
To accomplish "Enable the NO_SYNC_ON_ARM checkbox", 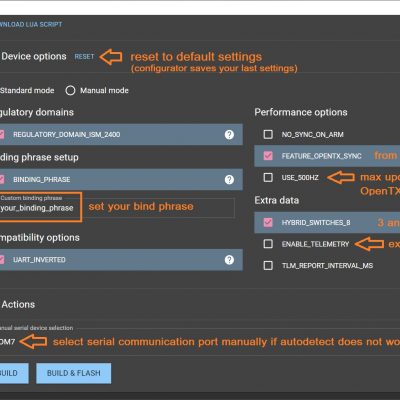I will [x=268, y=134].
